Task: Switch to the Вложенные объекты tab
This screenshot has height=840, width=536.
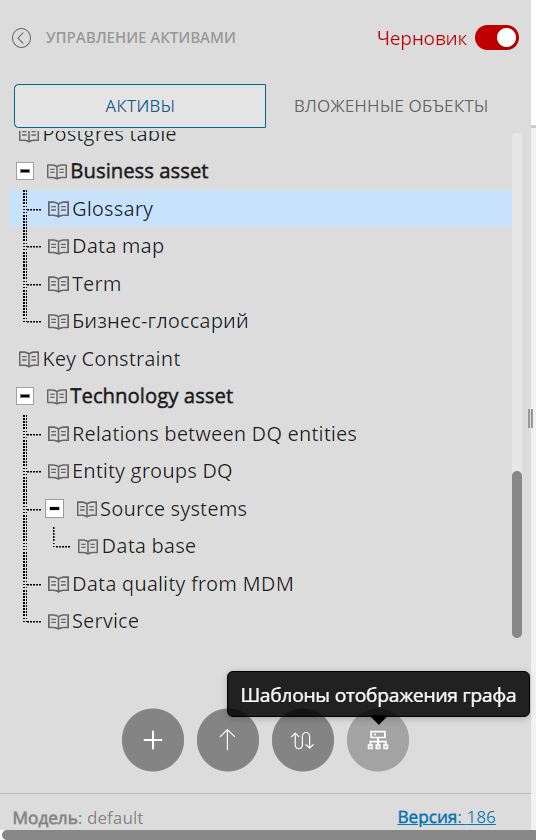Action: [x=391, y=106]
